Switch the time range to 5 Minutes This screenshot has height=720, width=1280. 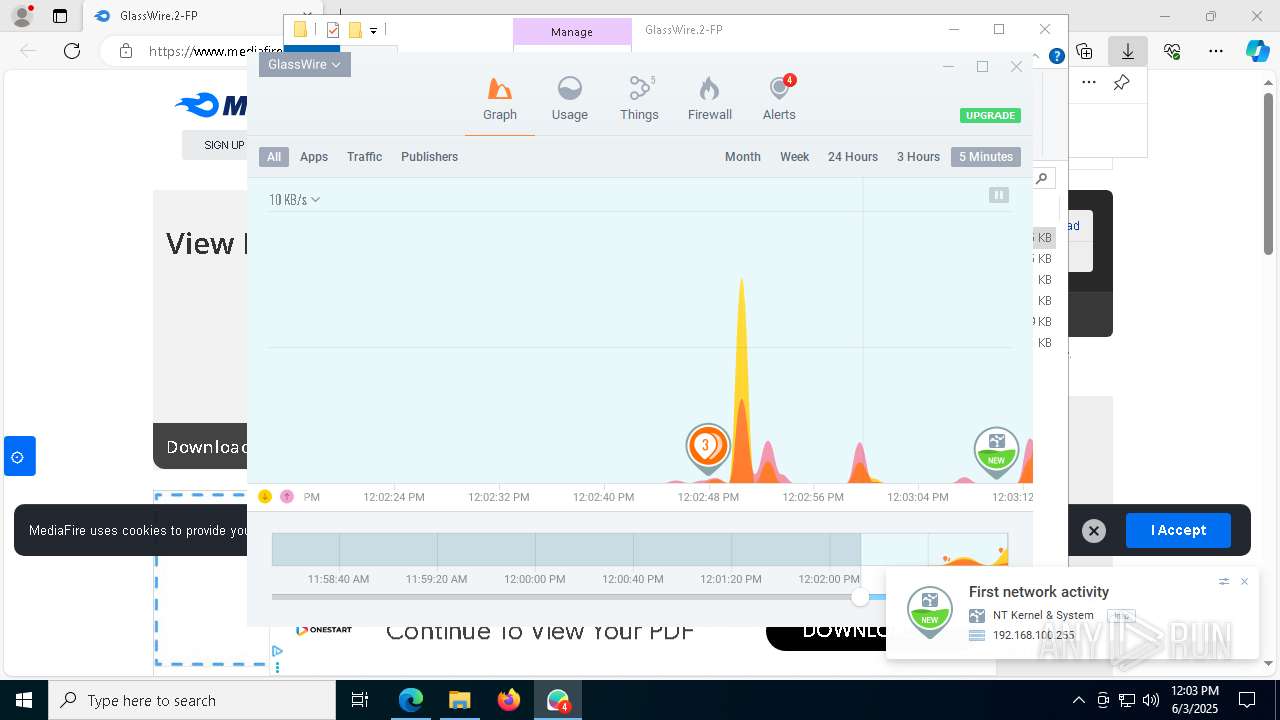coord(986,157)
